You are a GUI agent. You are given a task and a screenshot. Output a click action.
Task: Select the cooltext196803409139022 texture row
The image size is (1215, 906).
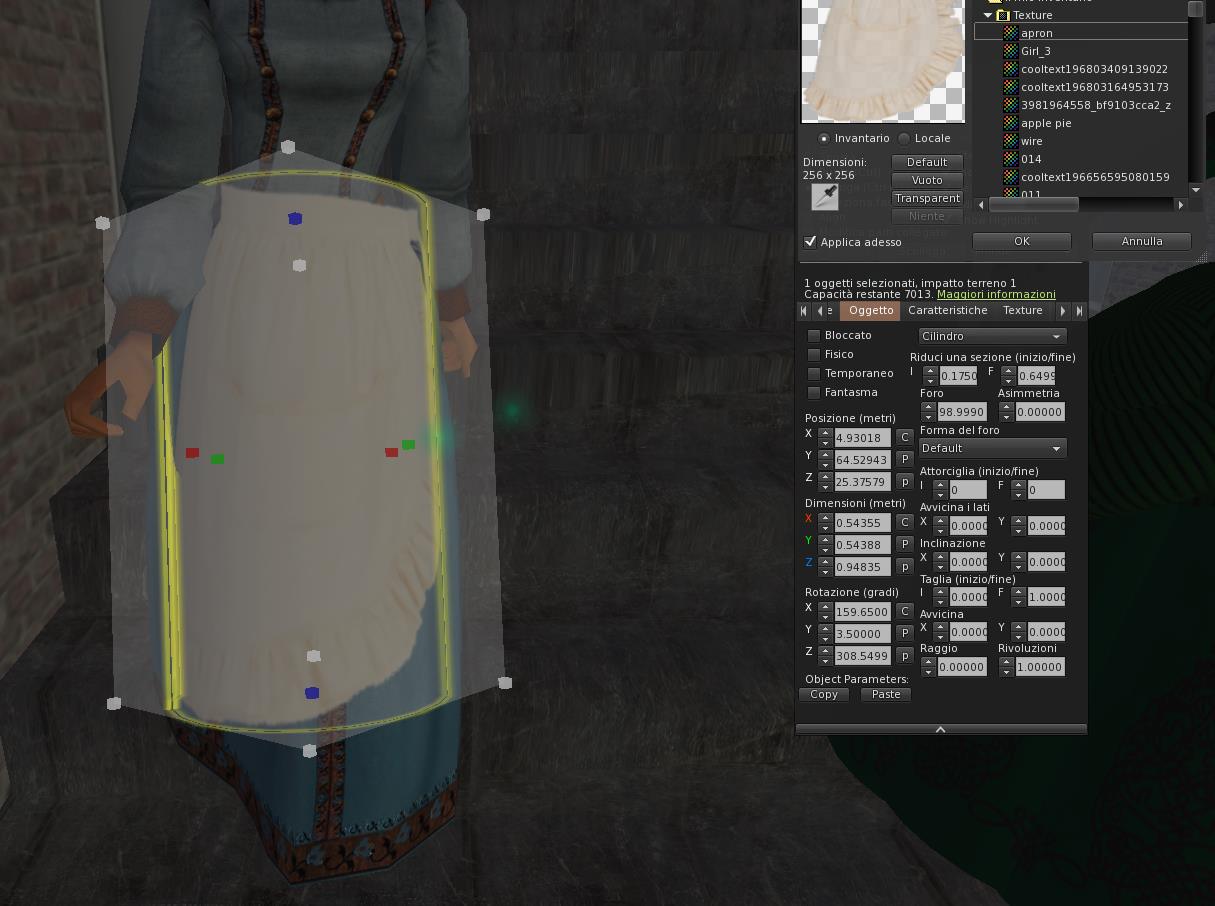pos(1081,69)
